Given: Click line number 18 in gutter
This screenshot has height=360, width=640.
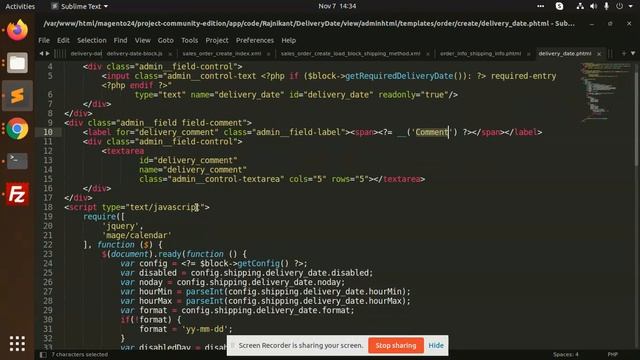Looking at the screenshot, I should pyautogui.click(x=48, y=207).
